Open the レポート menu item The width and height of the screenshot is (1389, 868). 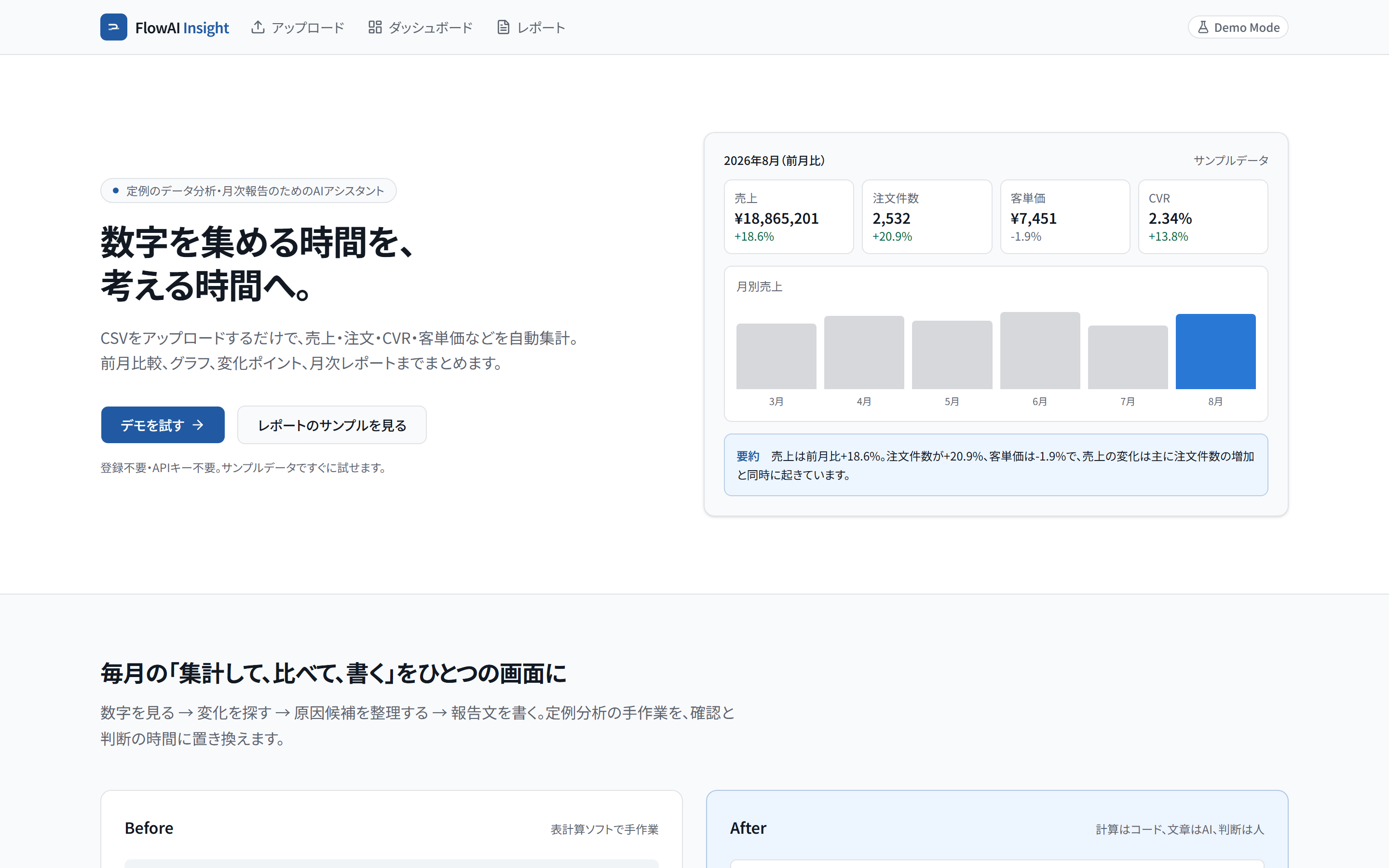(531, 27)
